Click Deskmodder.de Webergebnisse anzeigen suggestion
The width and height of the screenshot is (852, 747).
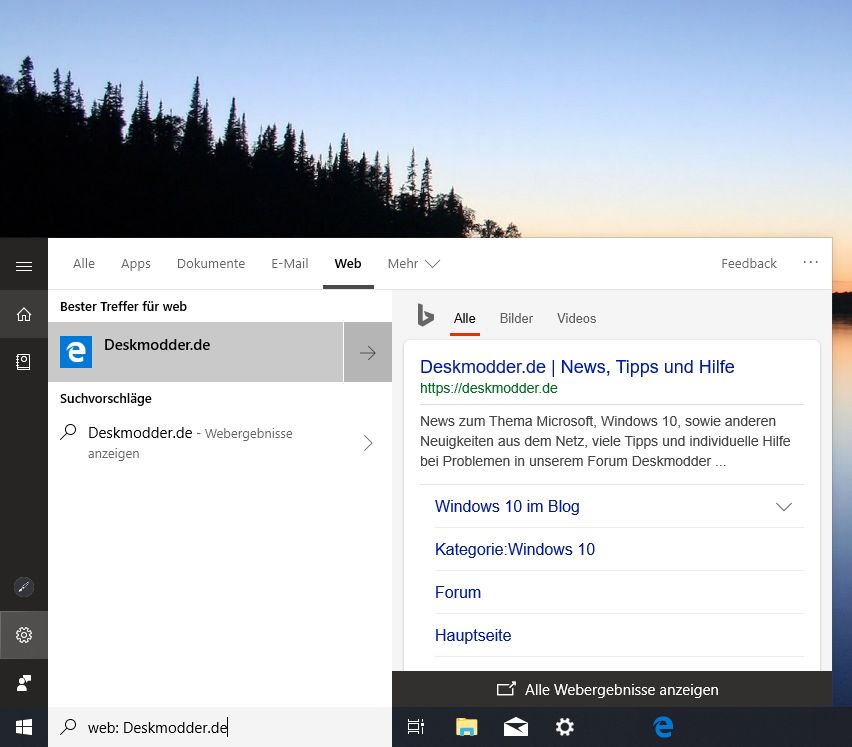220,443
